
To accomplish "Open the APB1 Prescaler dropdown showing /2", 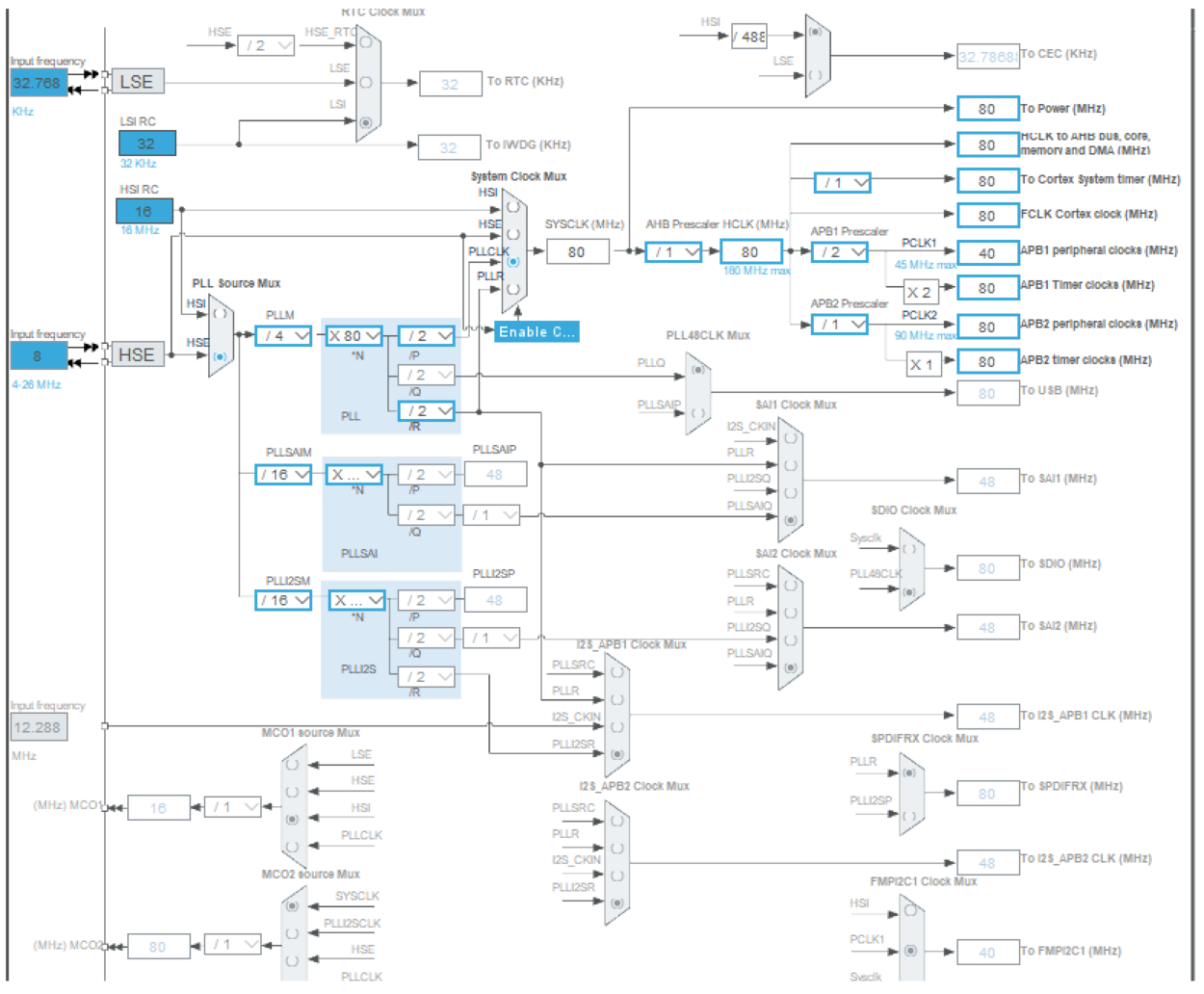I will [x=837, y=251].
